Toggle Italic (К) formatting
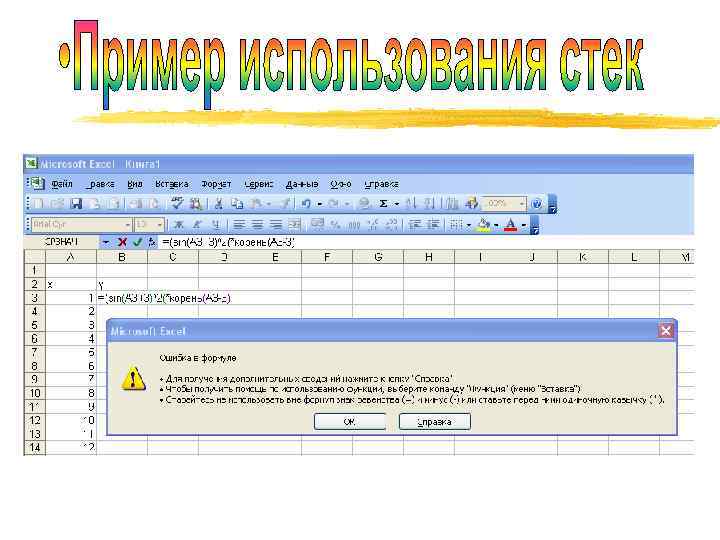Viewport: 720px width, 540px height. 197,225
